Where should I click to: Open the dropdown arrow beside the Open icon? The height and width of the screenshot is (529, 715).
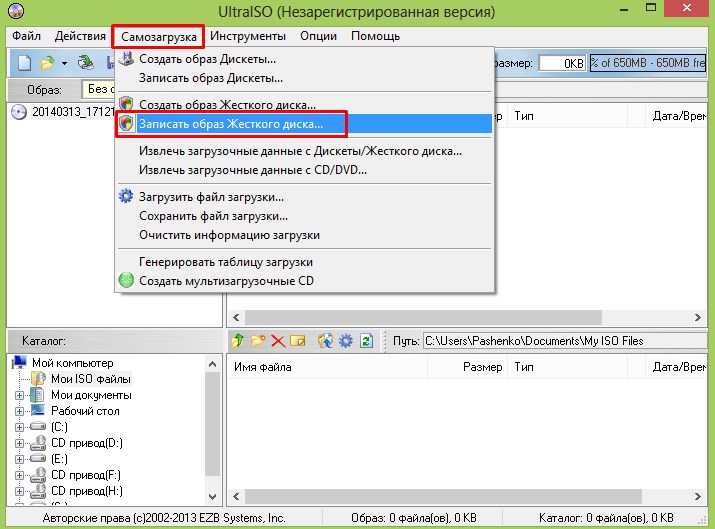64,63
